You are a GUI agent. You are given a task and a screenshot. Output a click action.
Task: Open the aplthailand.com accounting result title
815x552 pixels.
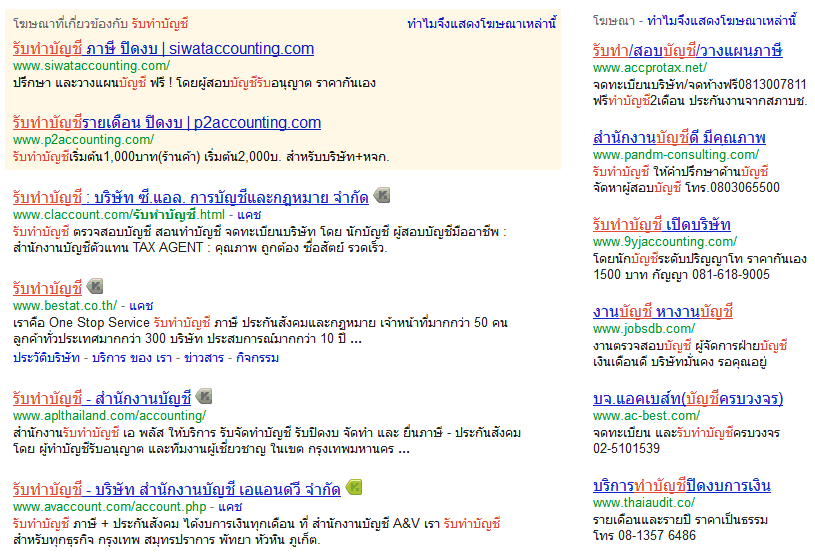(x=102, y=399)
